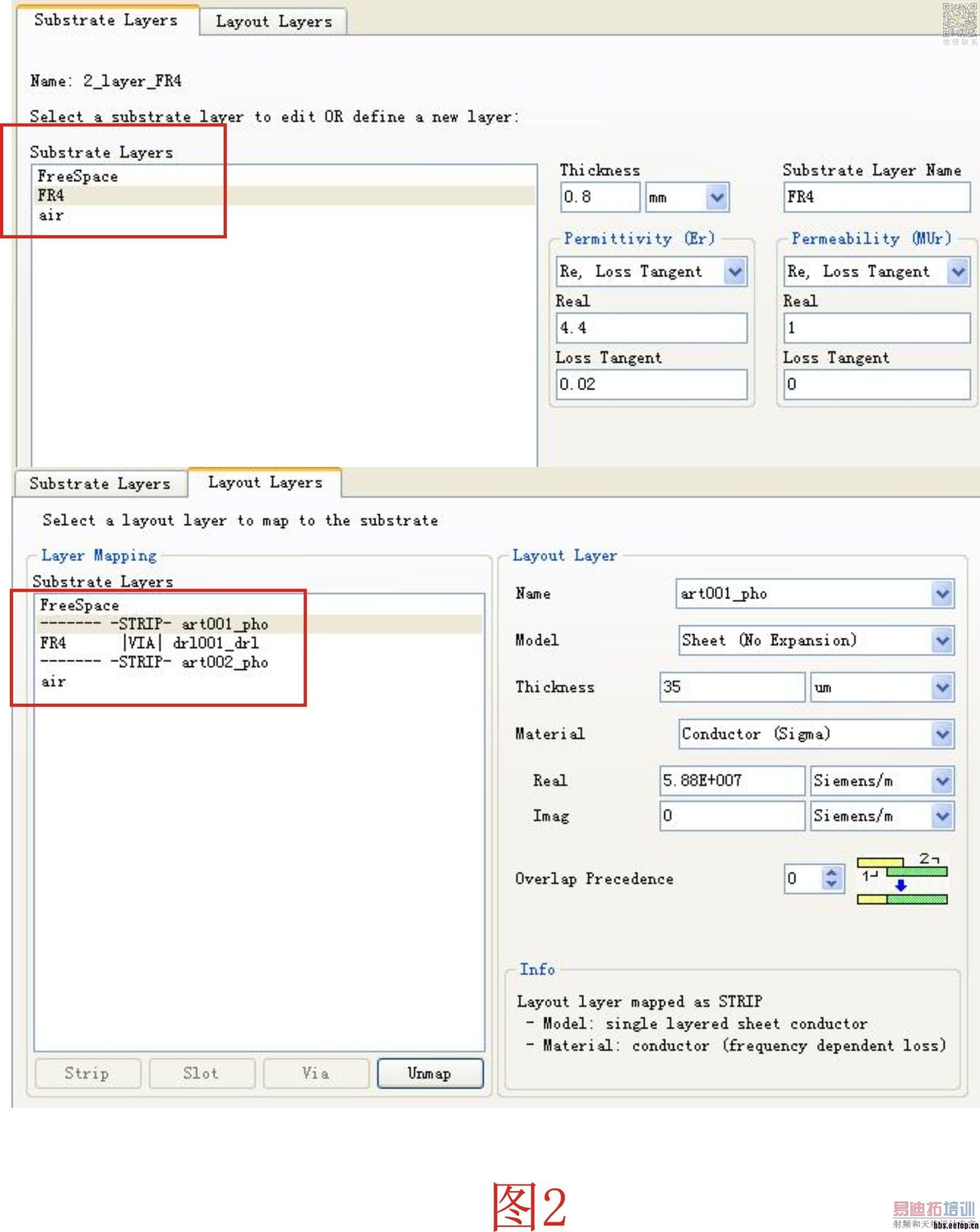
Task: Open layout layer Name dropdown
Action: [942, 594]
